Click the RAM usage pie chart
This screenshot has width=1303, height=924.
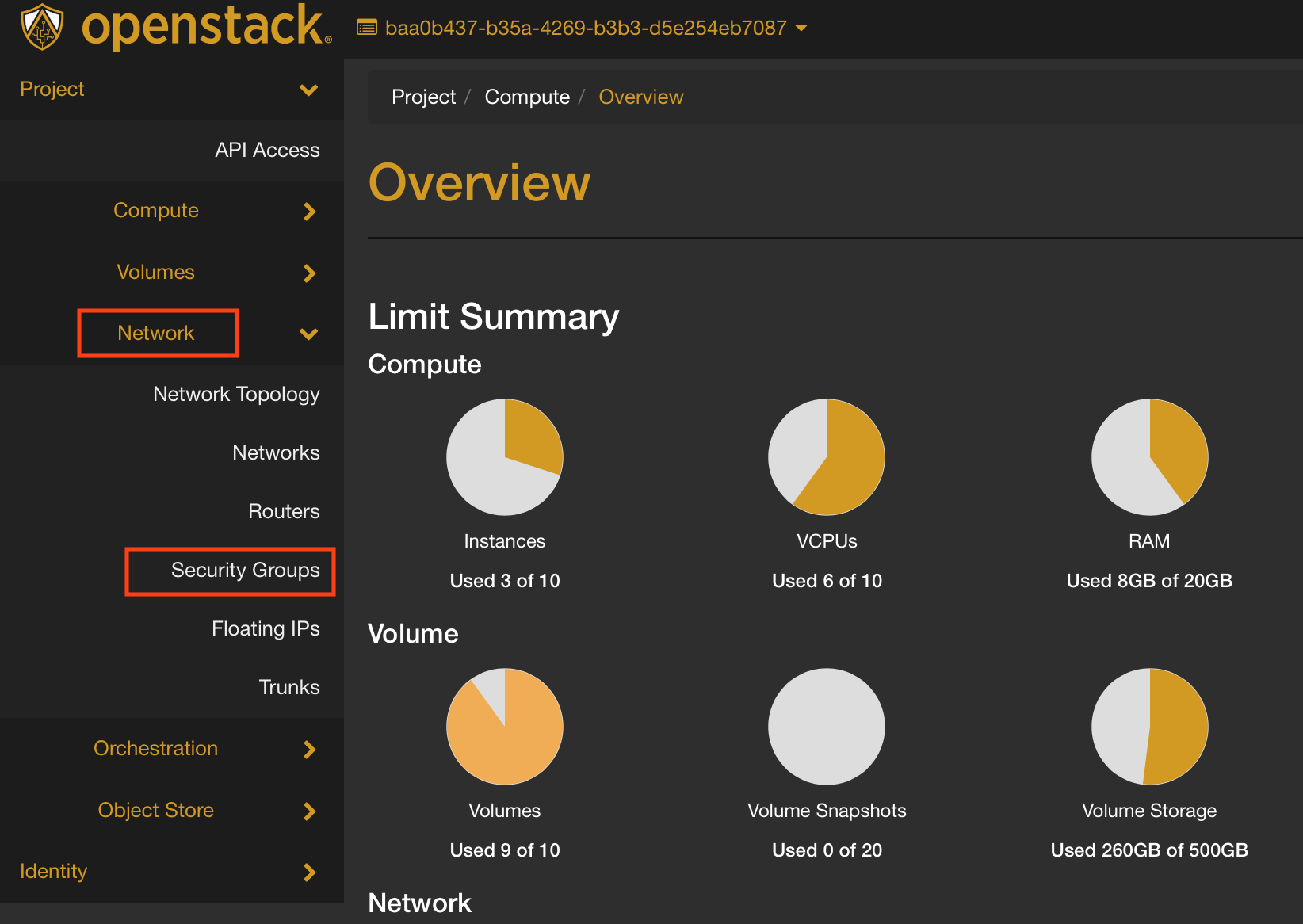pyautogui.click(x=1149, y=456)
